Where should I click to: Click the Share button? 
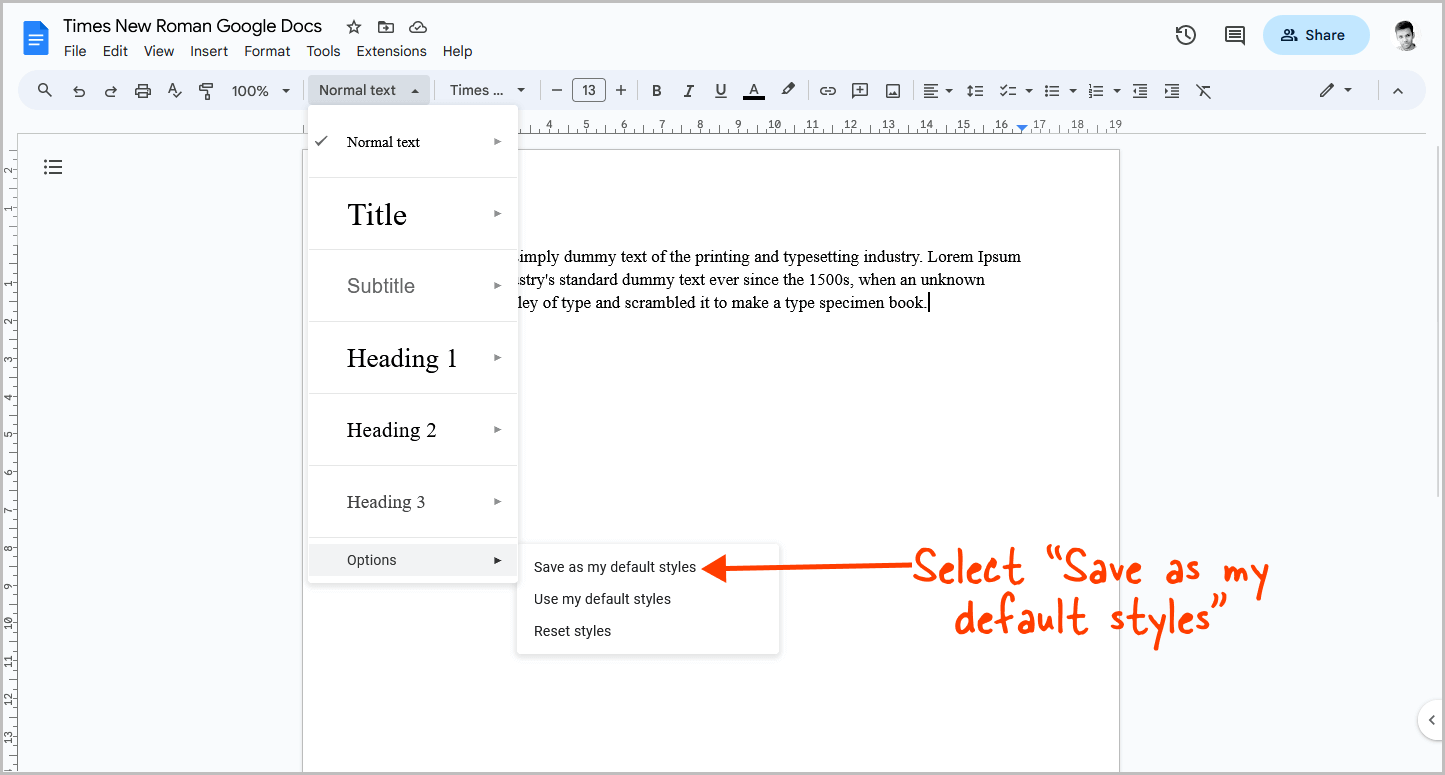[1315, 34]
